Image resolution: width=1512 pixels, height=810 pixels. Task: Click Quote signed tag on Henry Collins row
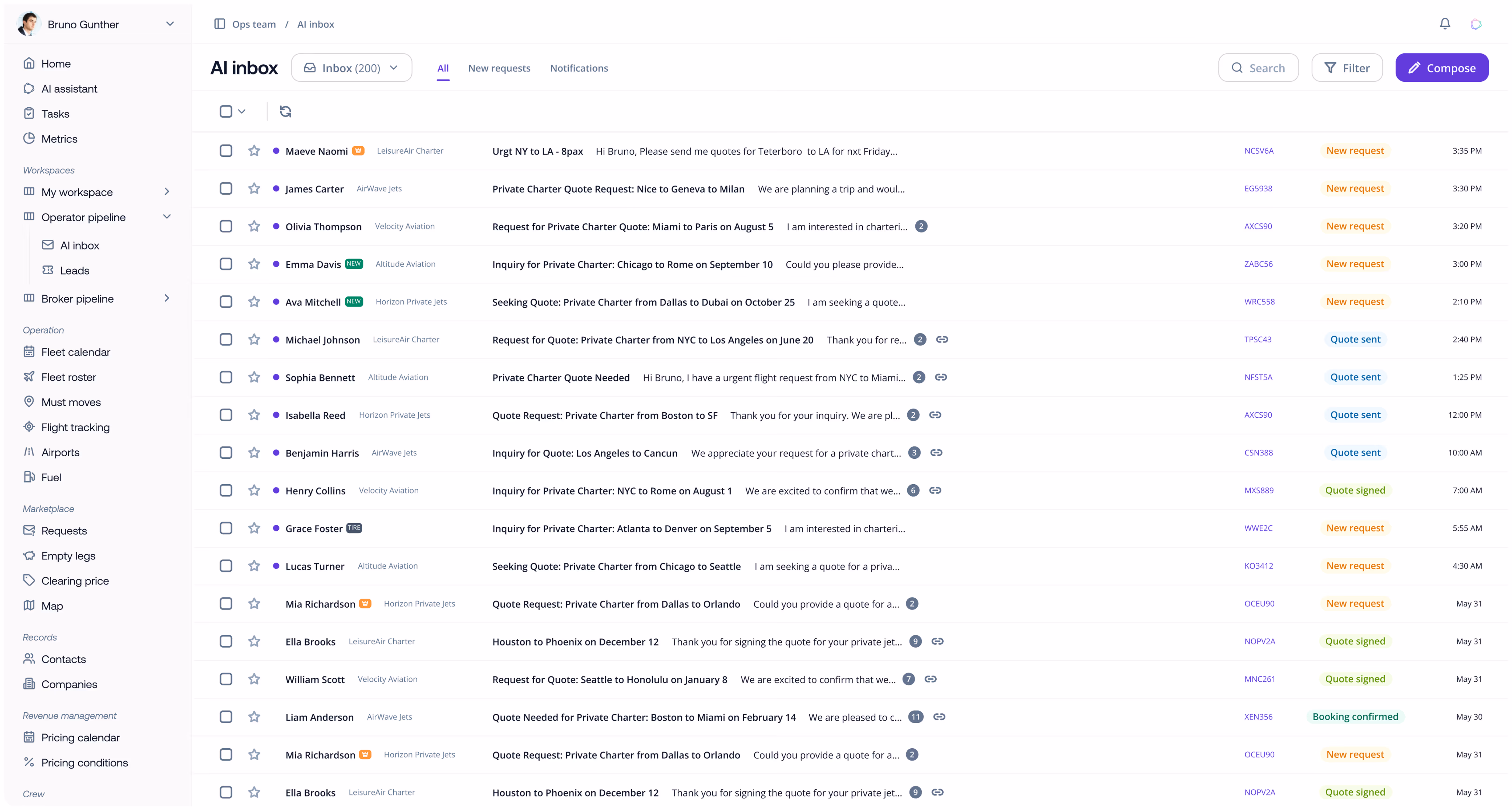point(1355,490)
